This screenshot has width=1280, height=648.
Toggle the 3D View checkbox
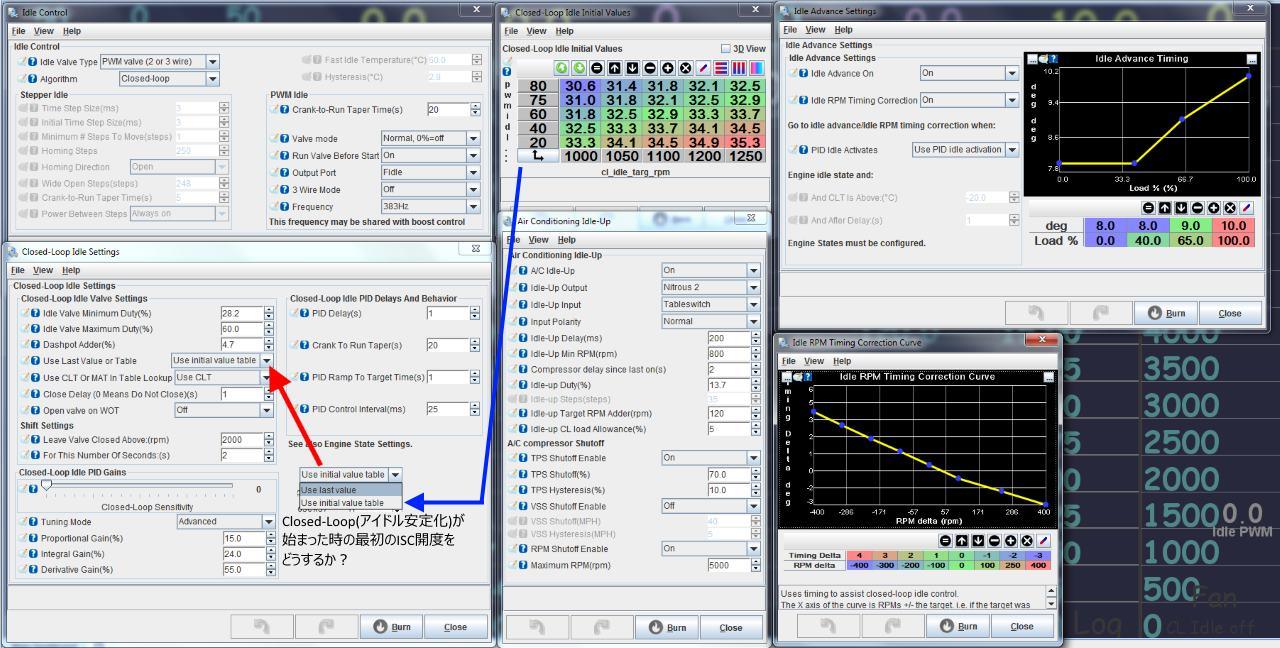(726, 48)
